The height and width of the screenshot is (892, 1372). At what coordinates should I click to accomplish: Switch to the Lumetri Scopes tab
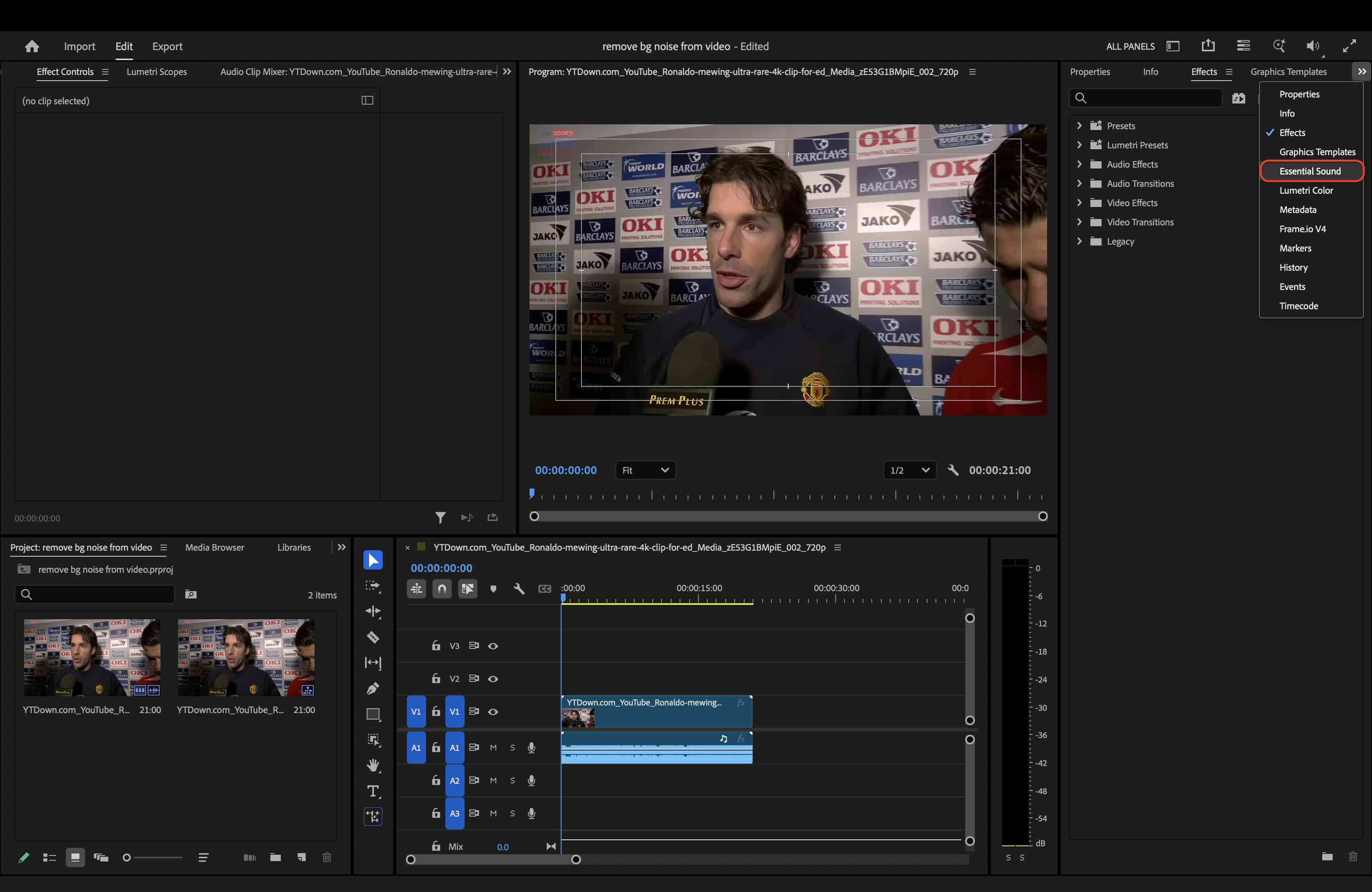click(x=157, y=71)
